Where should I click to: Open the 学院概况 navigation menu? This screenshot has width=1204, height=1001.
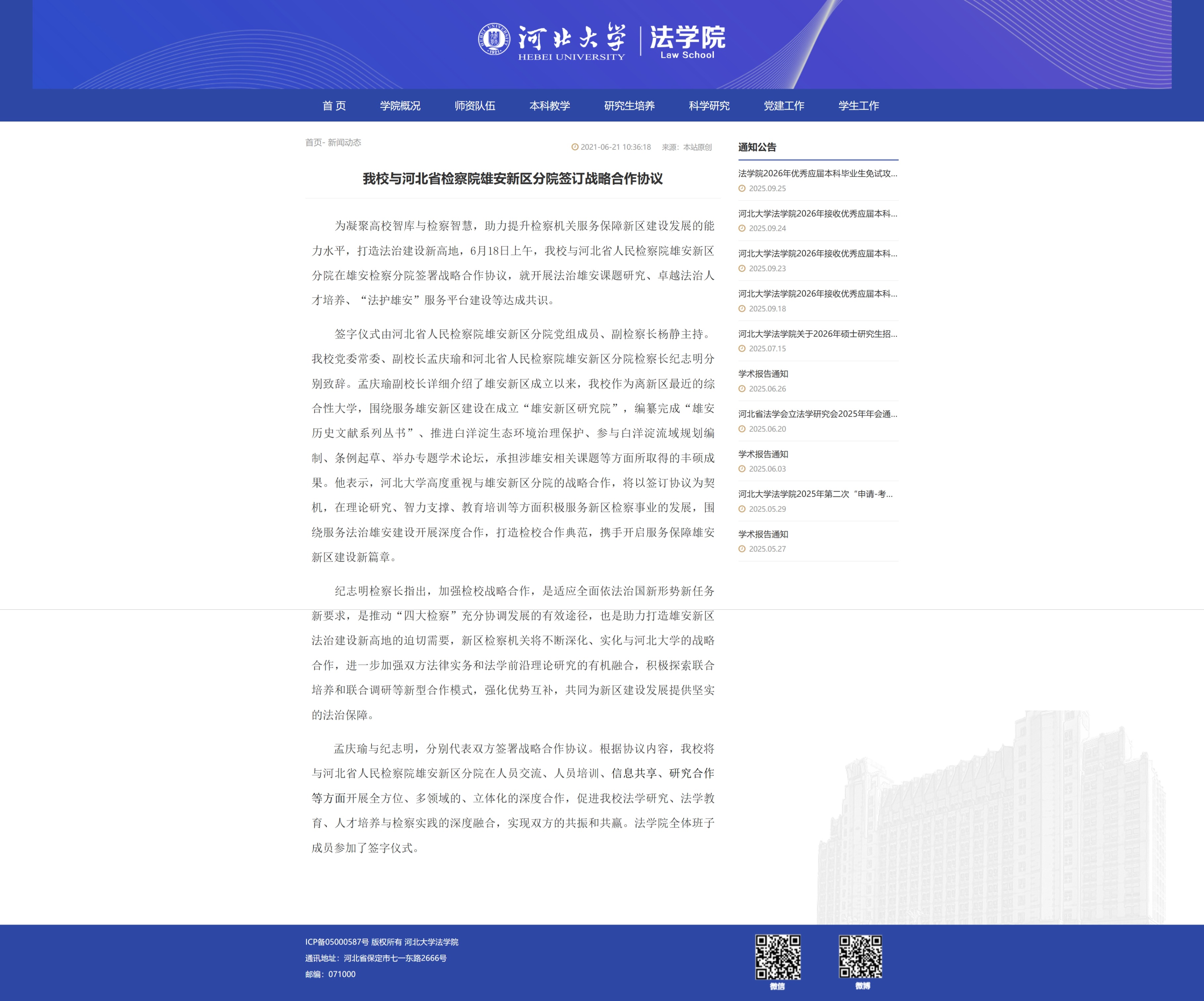pos(400,106)
